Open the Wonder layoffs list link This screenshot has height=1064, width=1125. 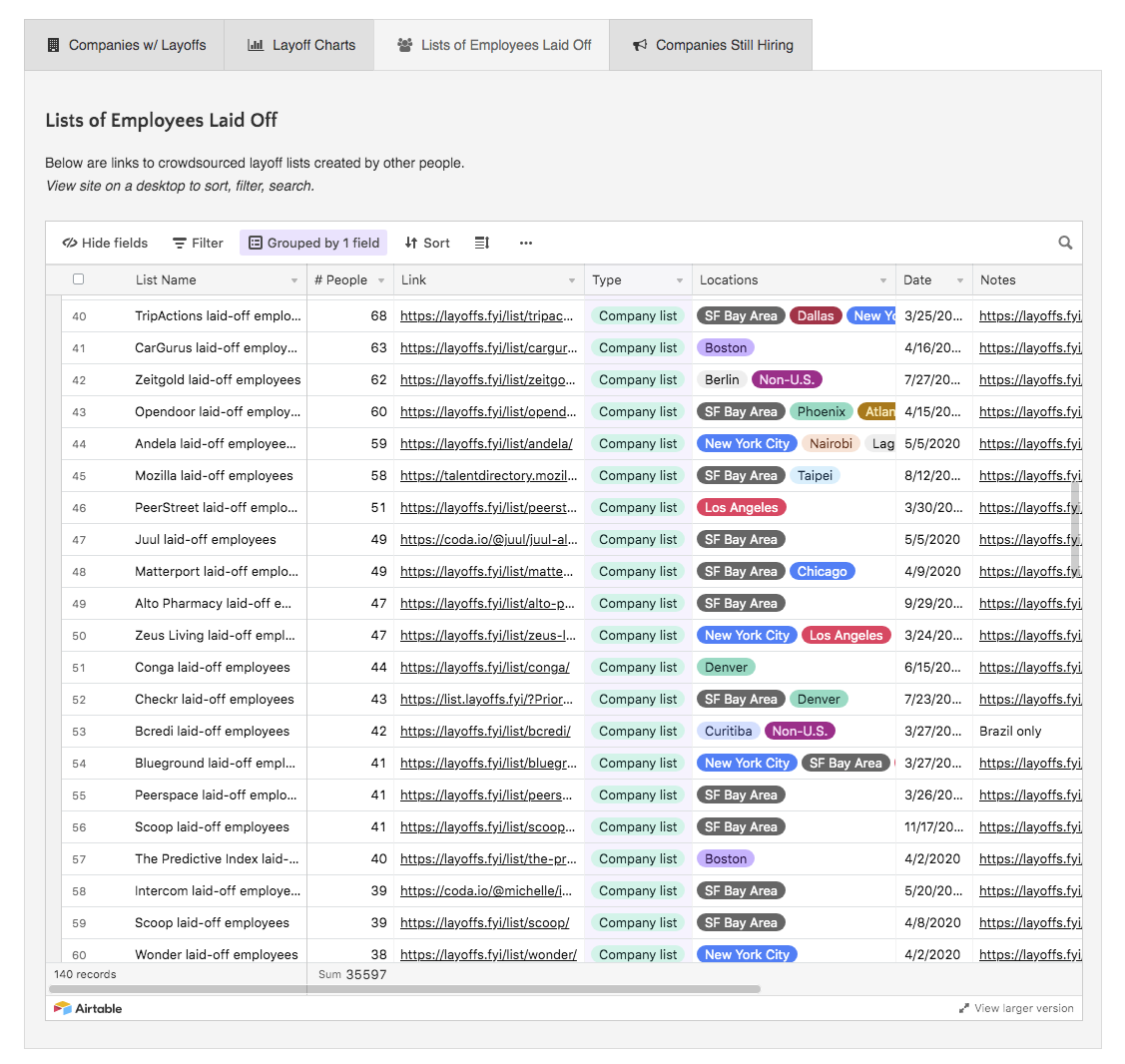click(488, 955)
